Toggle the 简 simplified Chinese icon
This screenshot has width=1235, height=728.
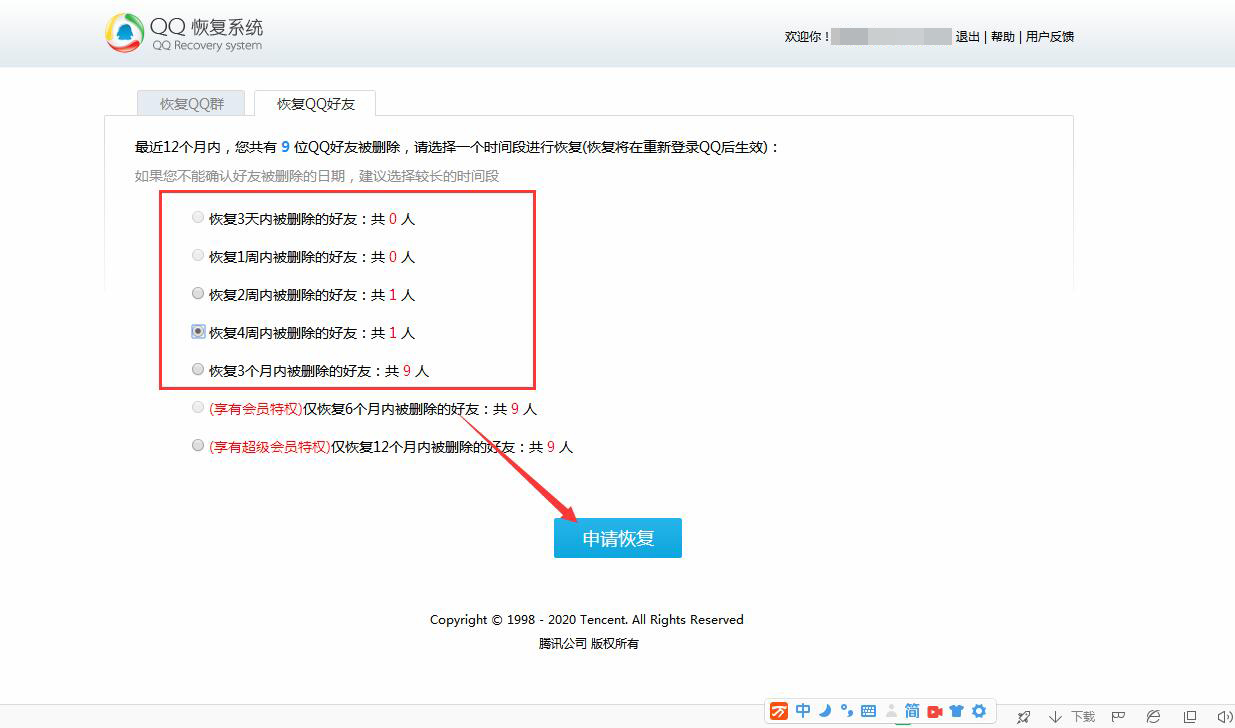(912, 711)
